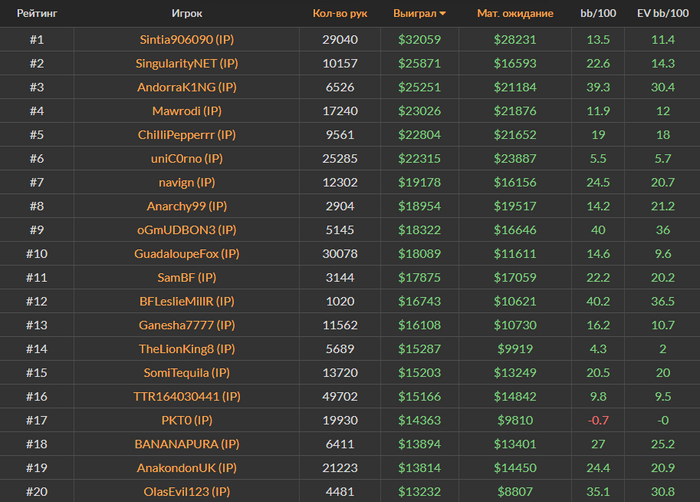This screenshot has height=502, width=700.
Task: Select player AndorraK1NG
Action: [187, 87]
